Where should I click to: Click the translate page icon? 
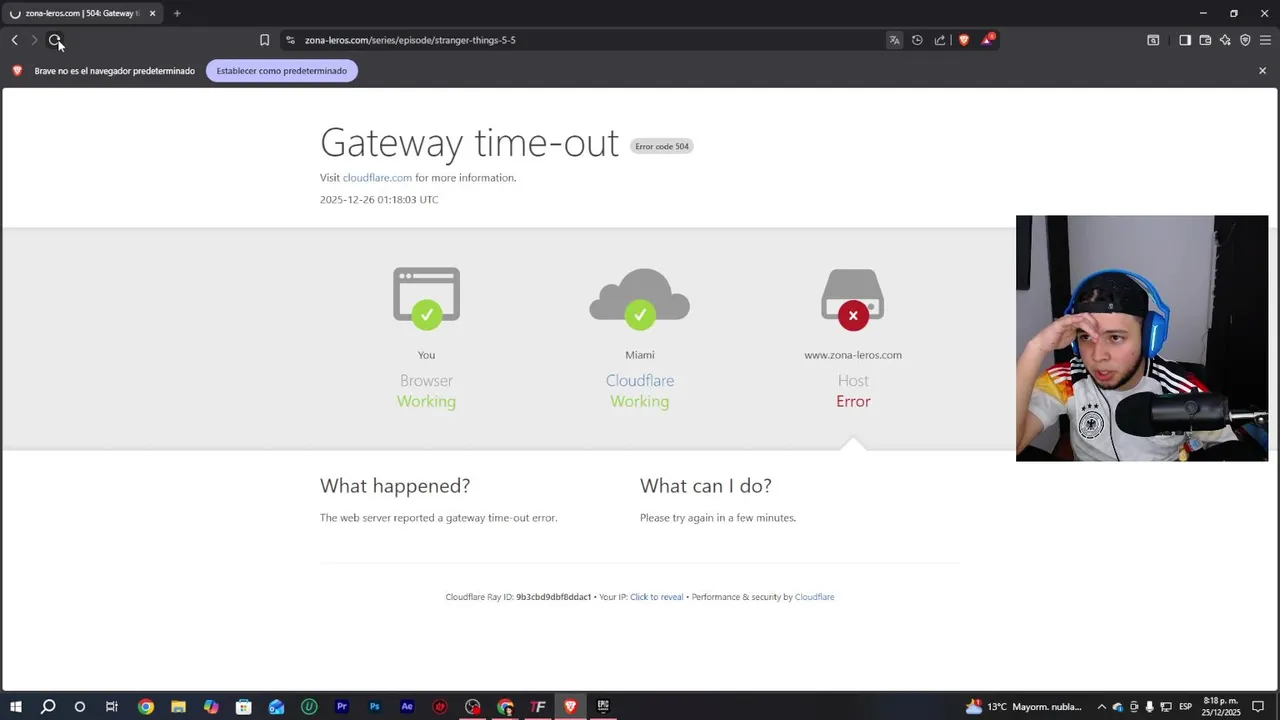[x=894, y=40]
